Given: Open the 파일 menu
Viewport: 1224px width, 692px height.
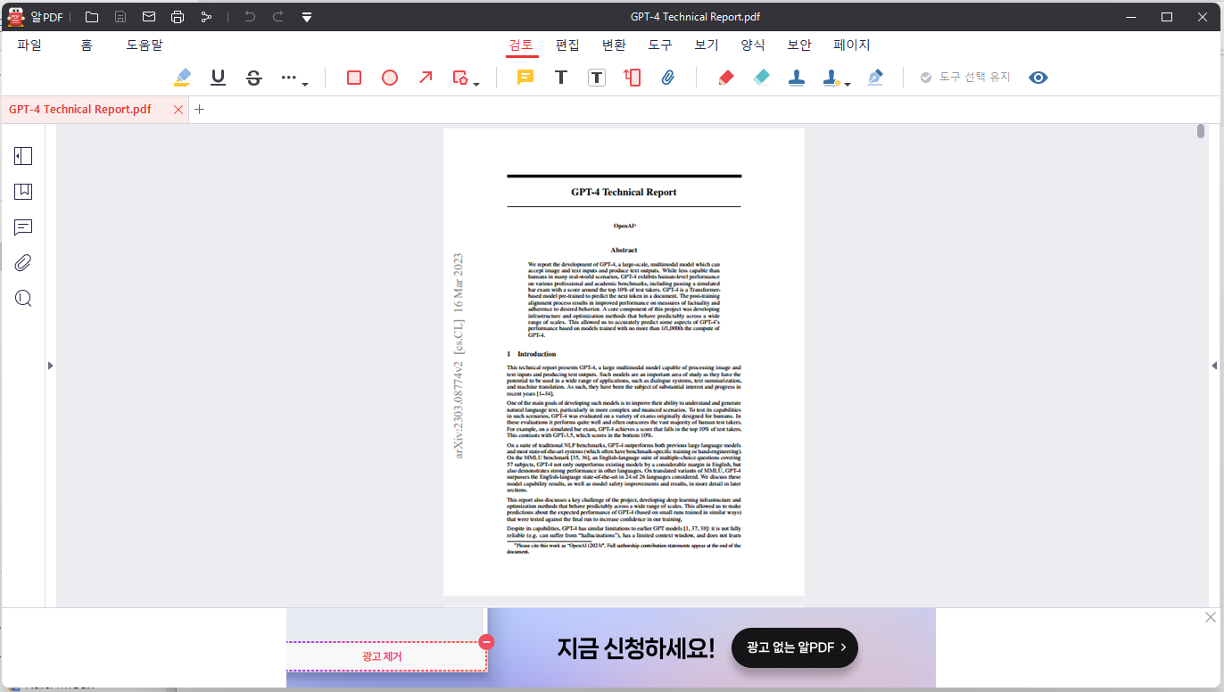Looking at the screenshot, I should (x=30, y=45).
